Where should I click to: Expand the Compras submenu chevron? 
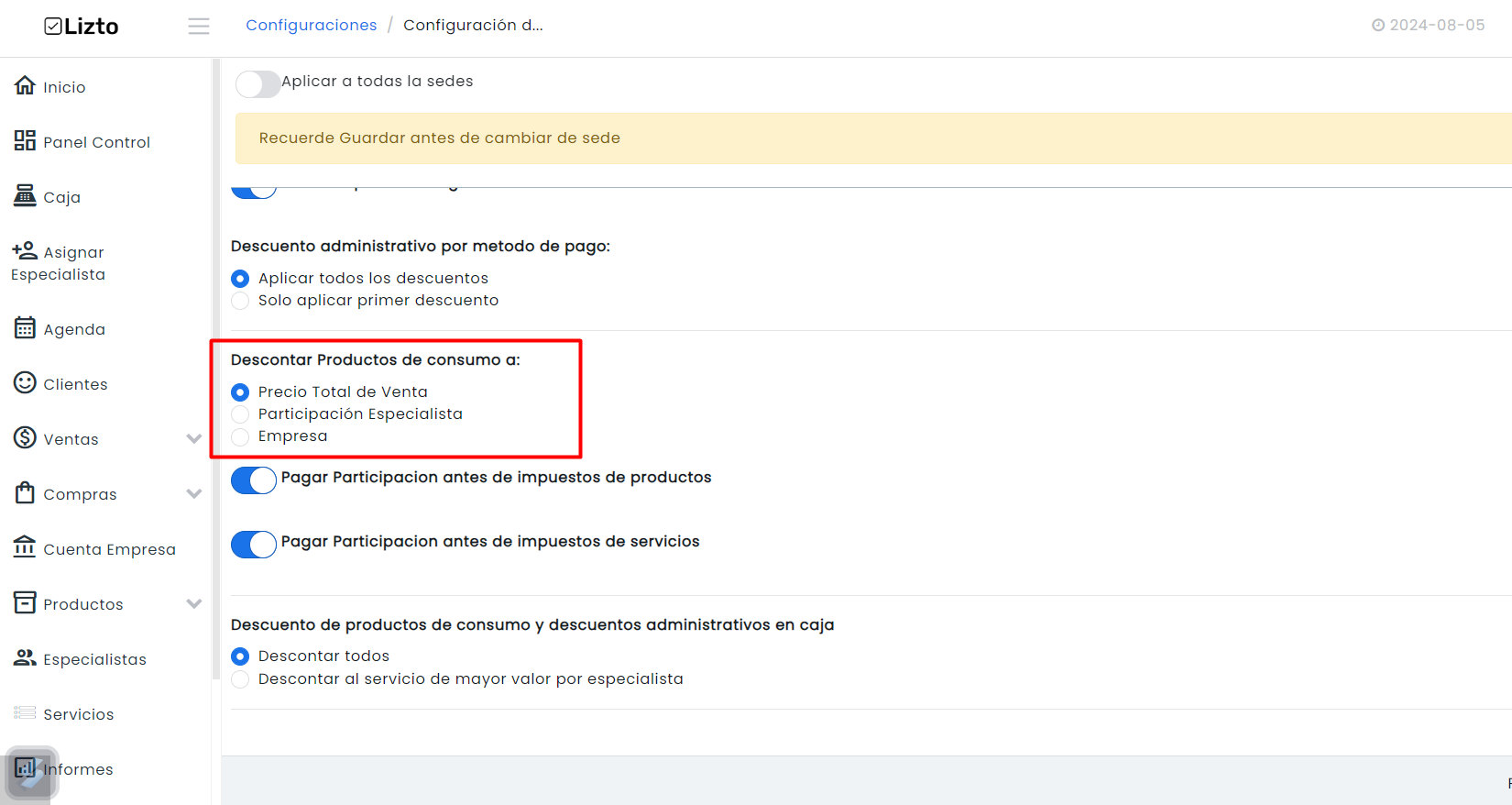click(193, 493)
